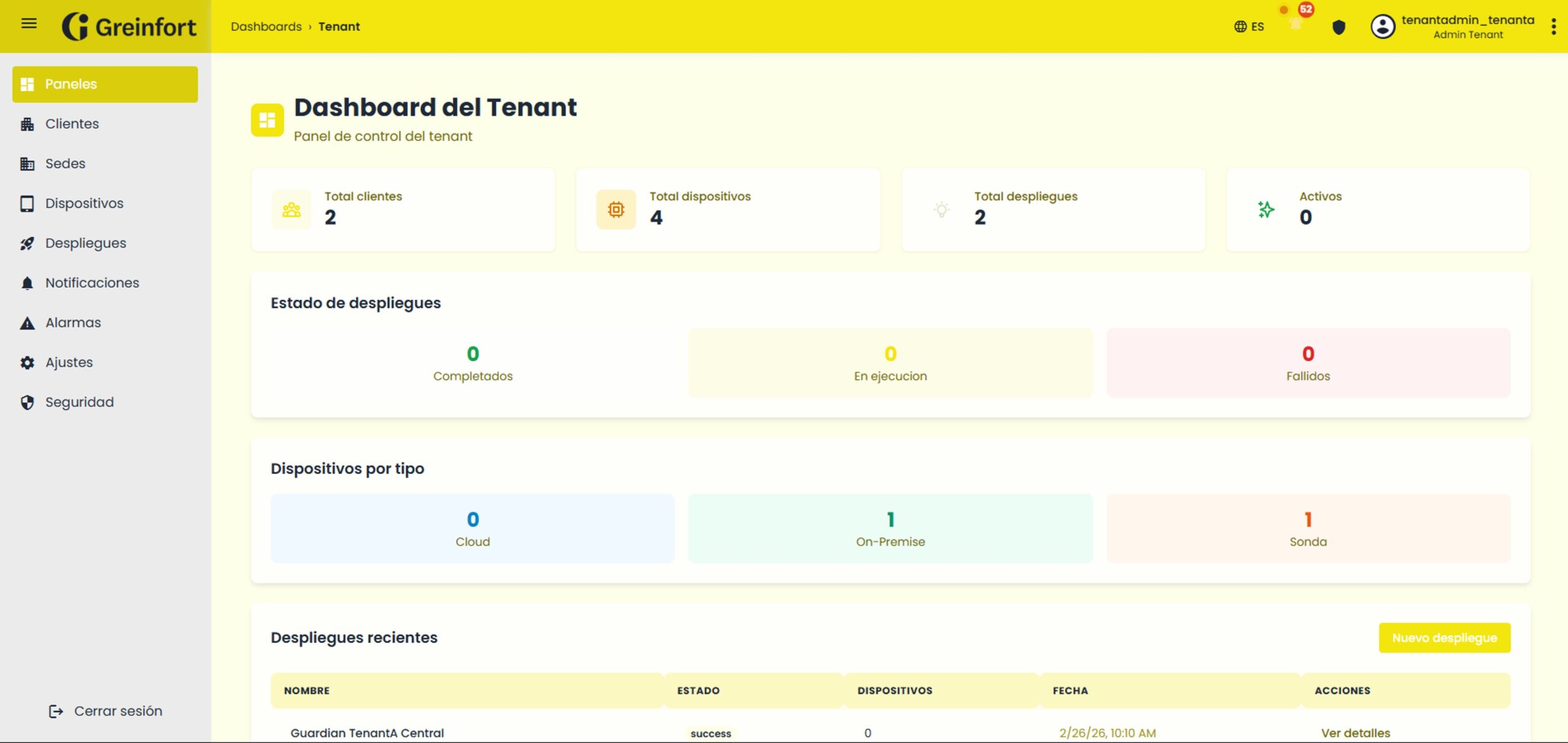
Task: Click the Greinfort logo
Action: (129, 26)
